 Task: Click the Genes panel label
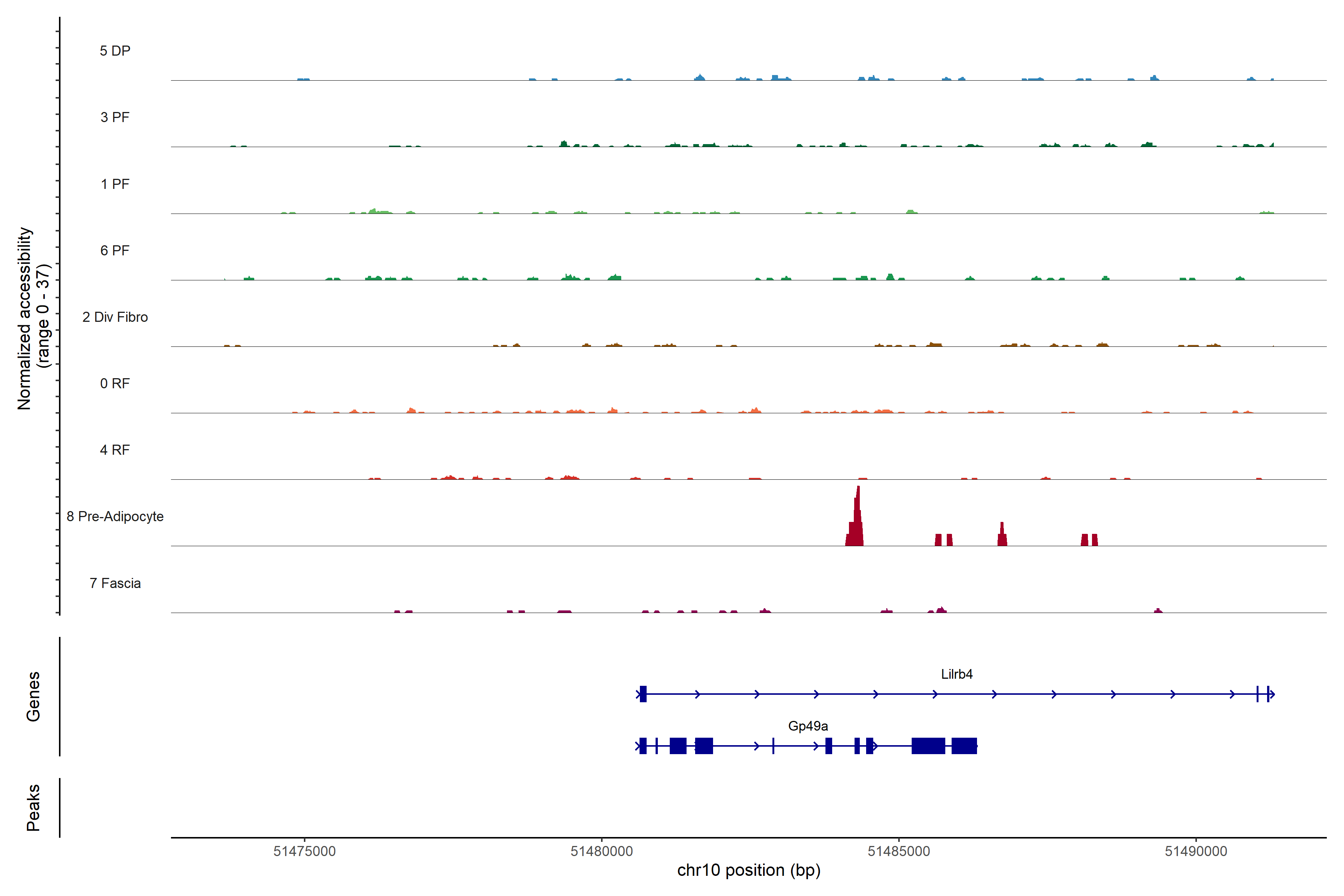pos(33,697)
